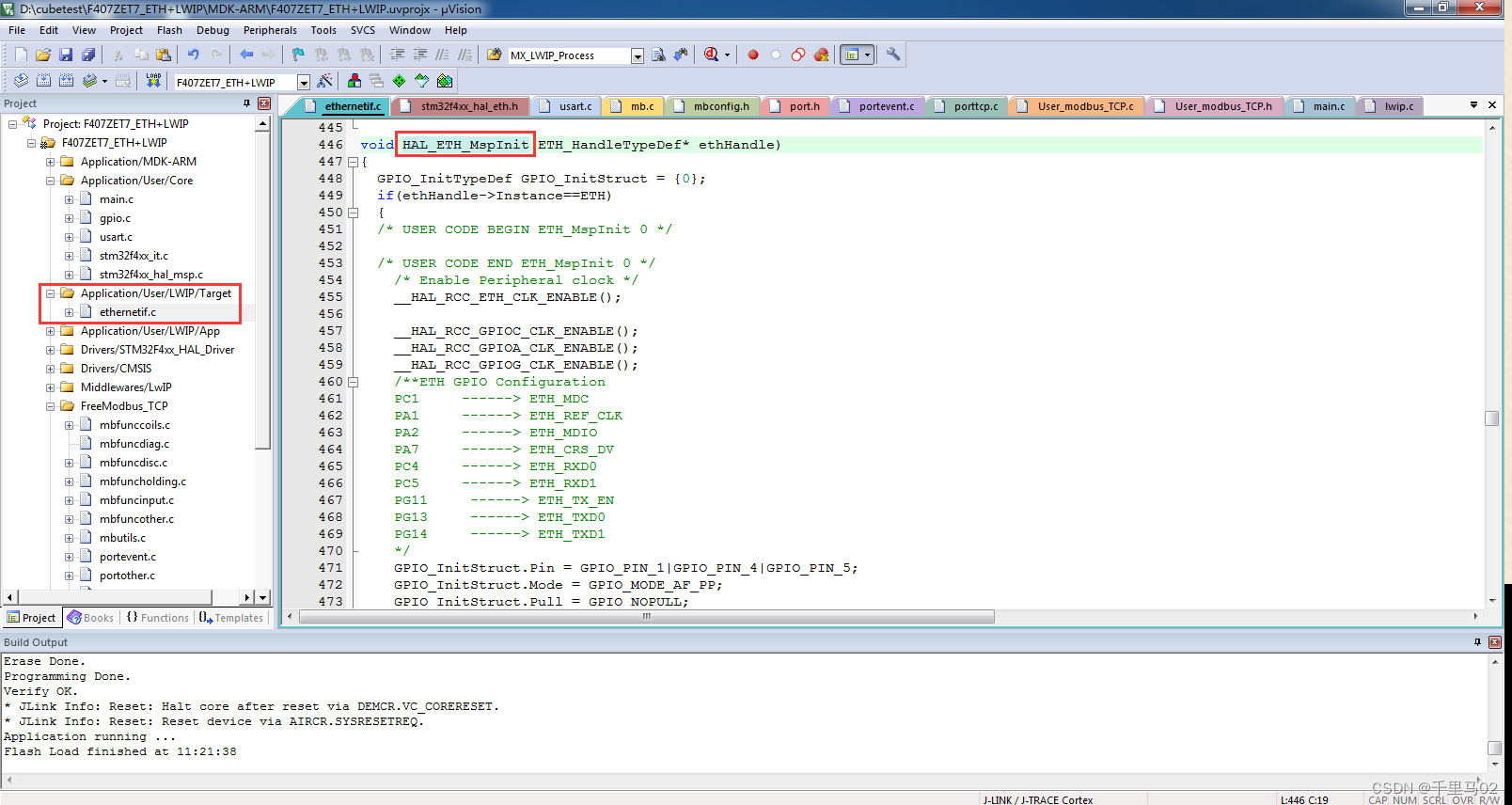The image size is (1512, 805).
Task: Close the Build Output panel
Action: coord(1494,642)
